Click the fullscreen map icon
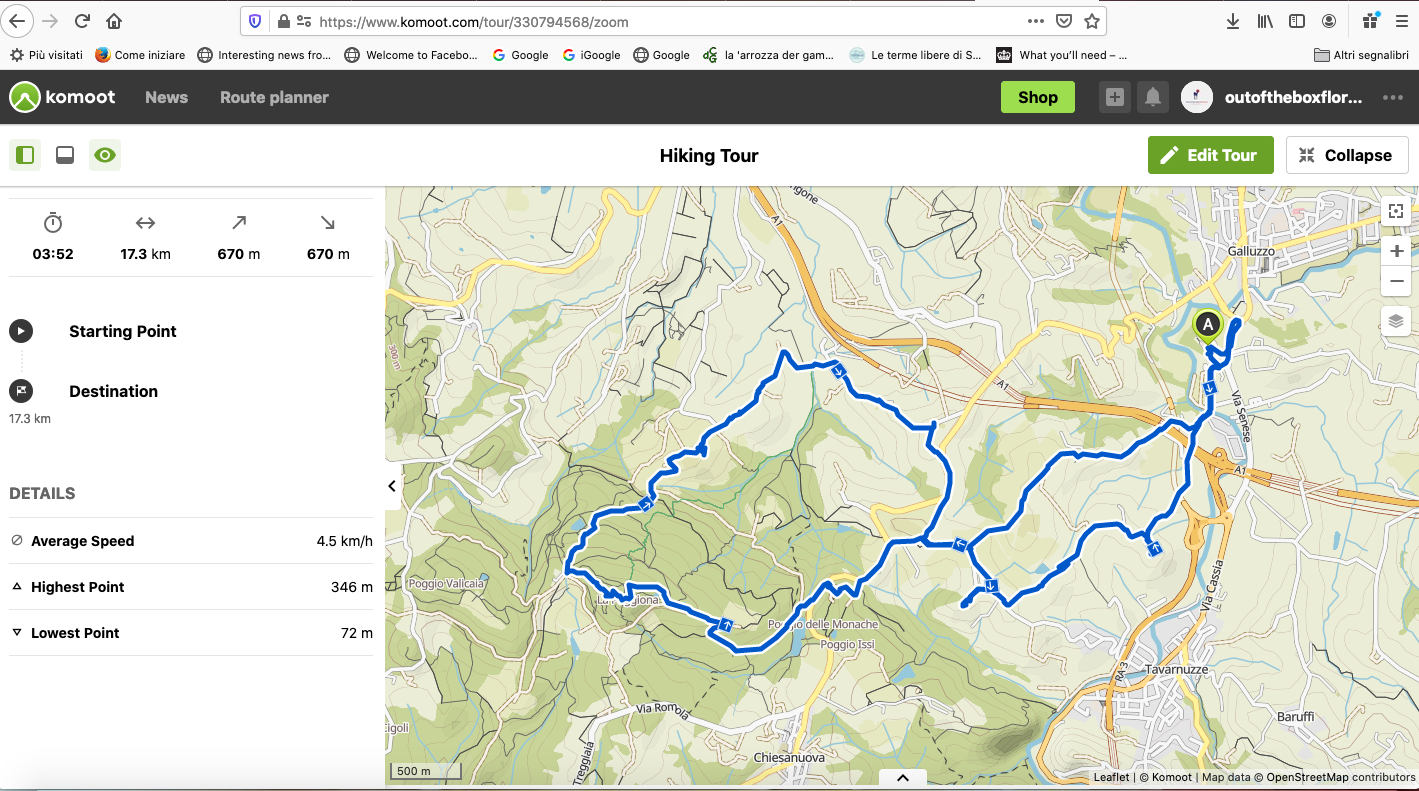This screenshot has height=791, width=1419. tap(1397, 211)
